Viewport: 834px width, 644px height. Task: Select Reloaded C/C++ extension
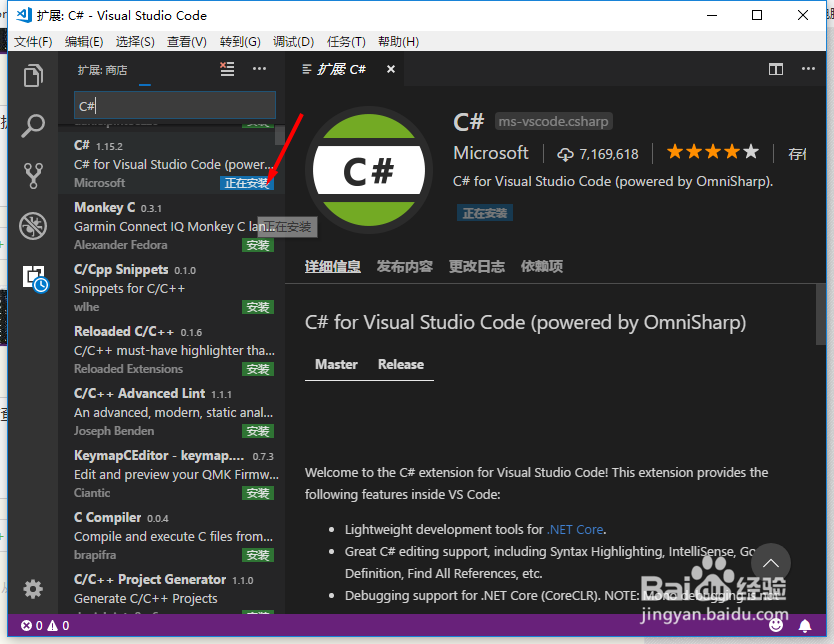pos(171,349)
